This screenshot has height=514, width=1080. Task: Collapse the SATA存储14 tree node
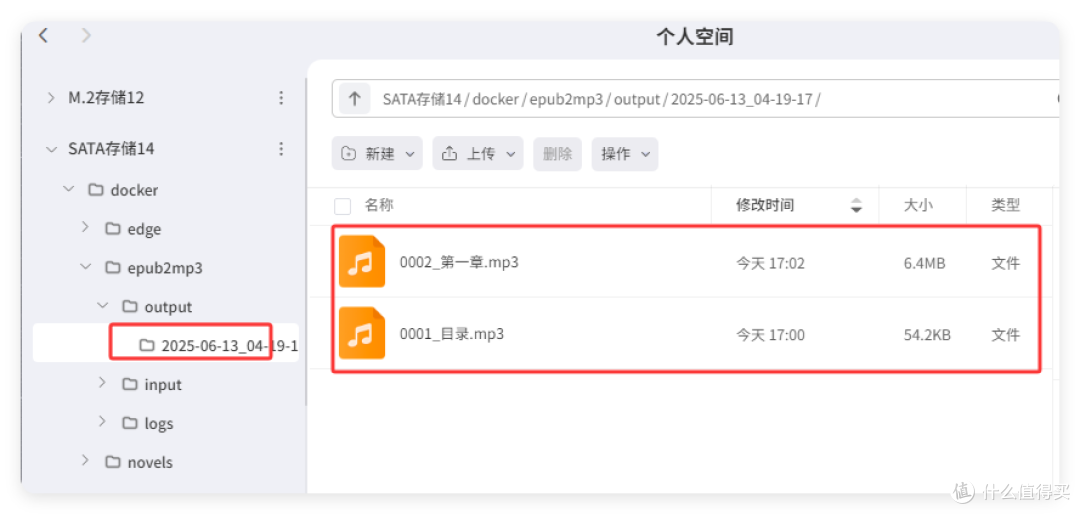[50, 149]
